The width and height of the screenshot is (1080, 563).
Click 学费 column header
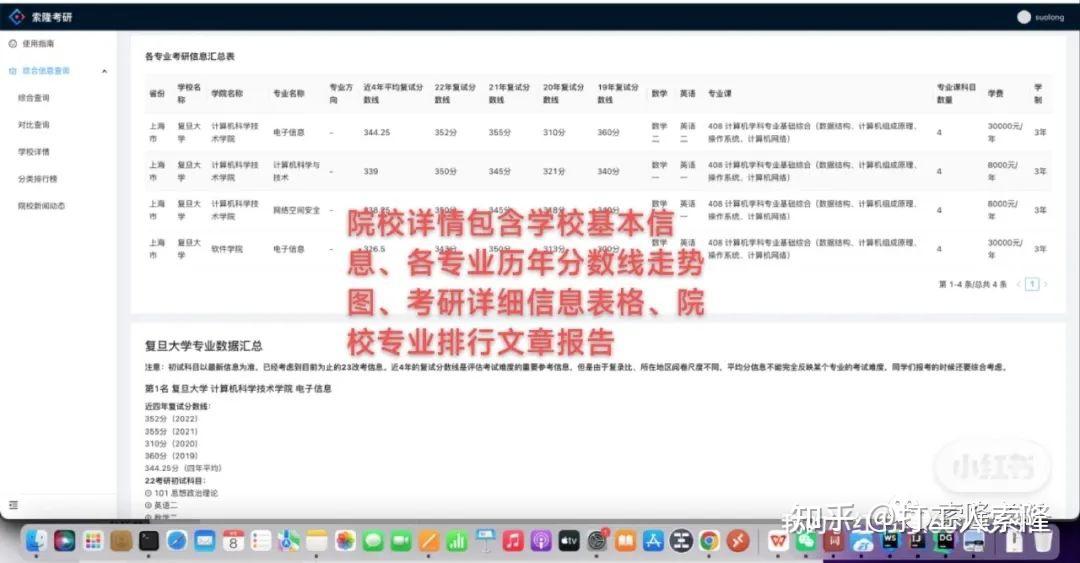995,94
